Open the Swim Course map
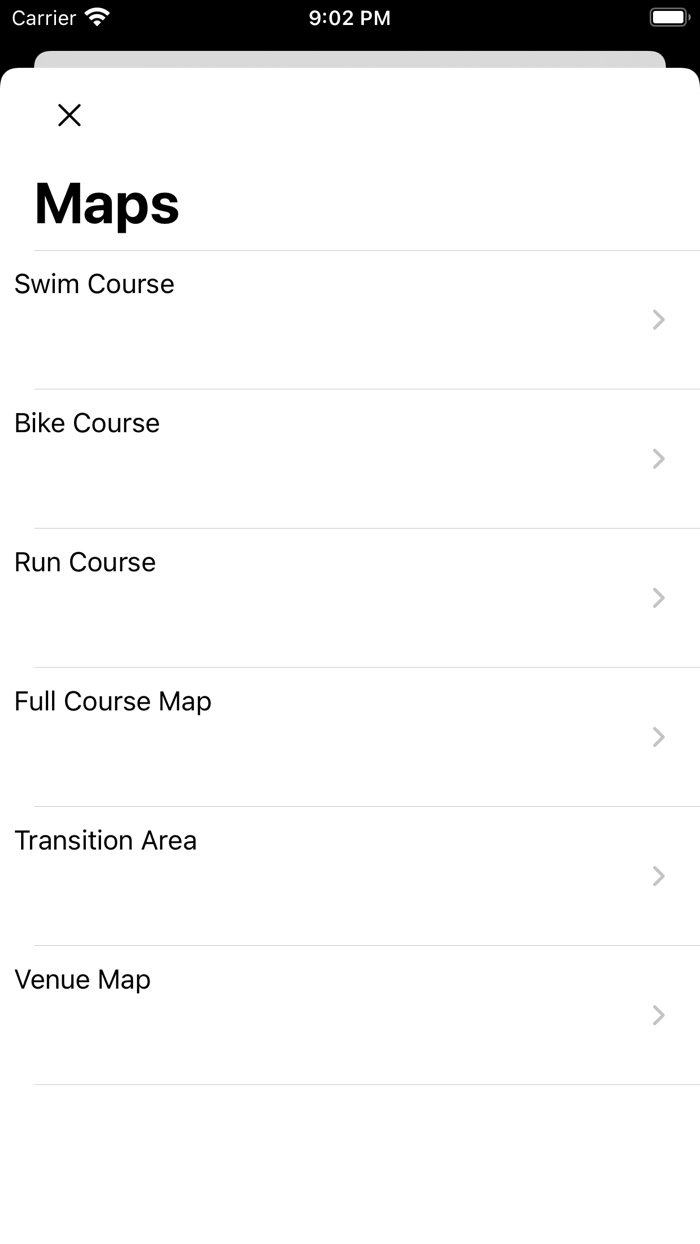Image resolution: width=700 pixels, height=1244 pixels. (94, 284)
